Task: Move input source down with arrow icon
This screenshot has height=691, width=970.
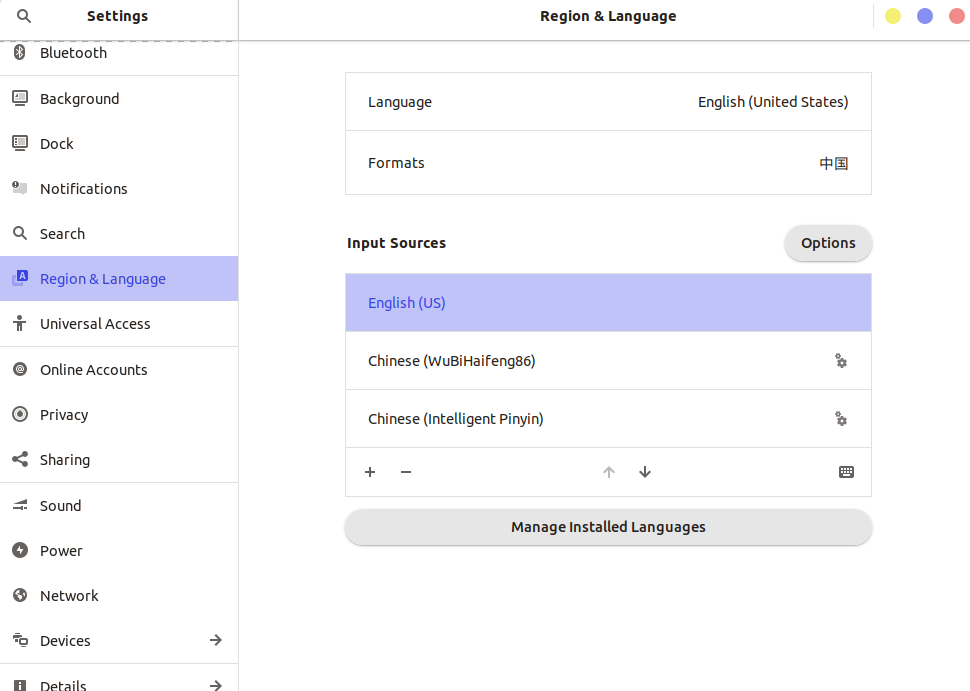Action: (x=645, y=472)
